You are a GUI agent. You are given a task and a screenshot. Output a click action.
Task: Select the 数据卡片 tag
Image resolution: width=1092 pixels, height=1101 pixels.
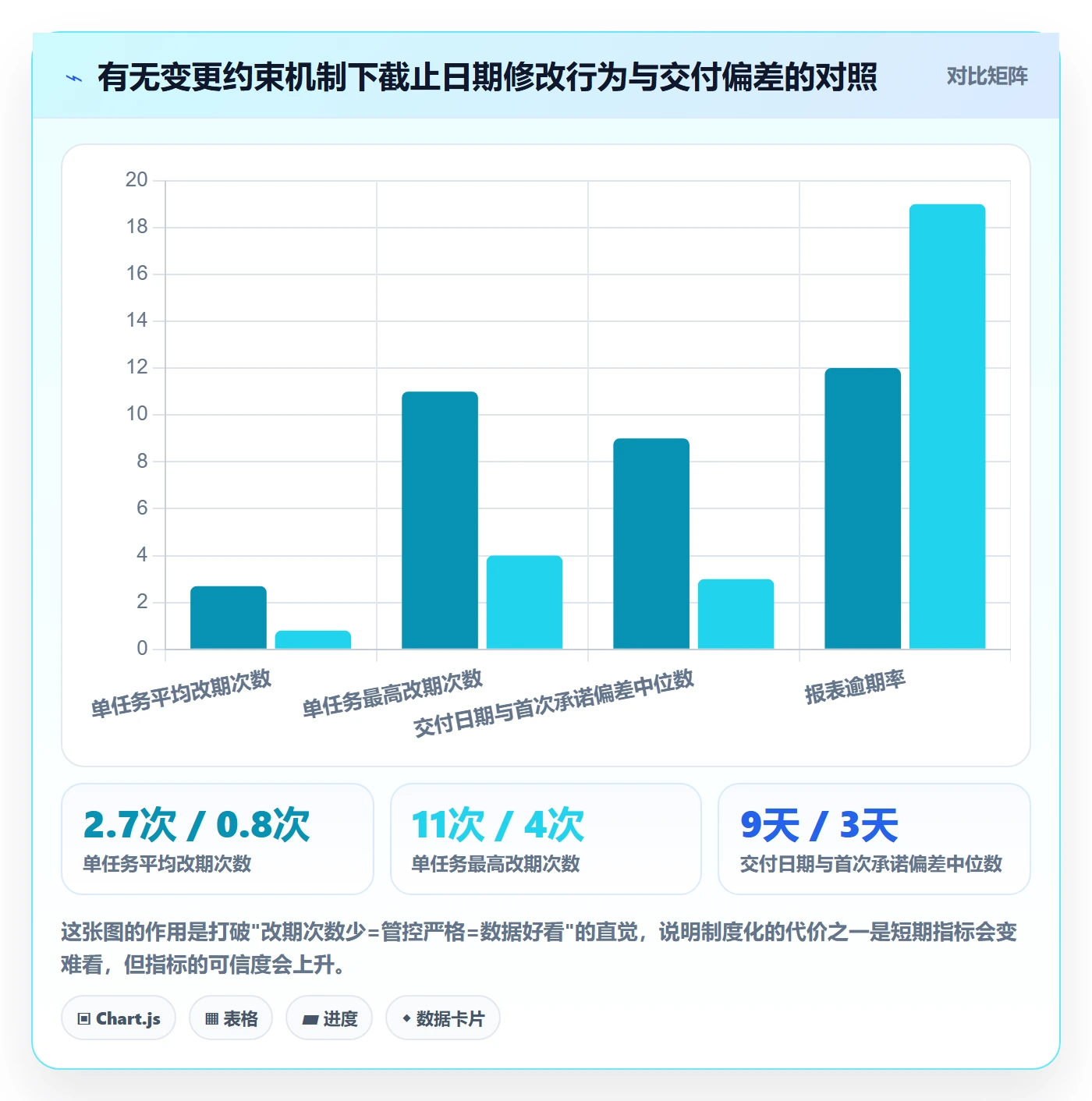pos(443,1018)
